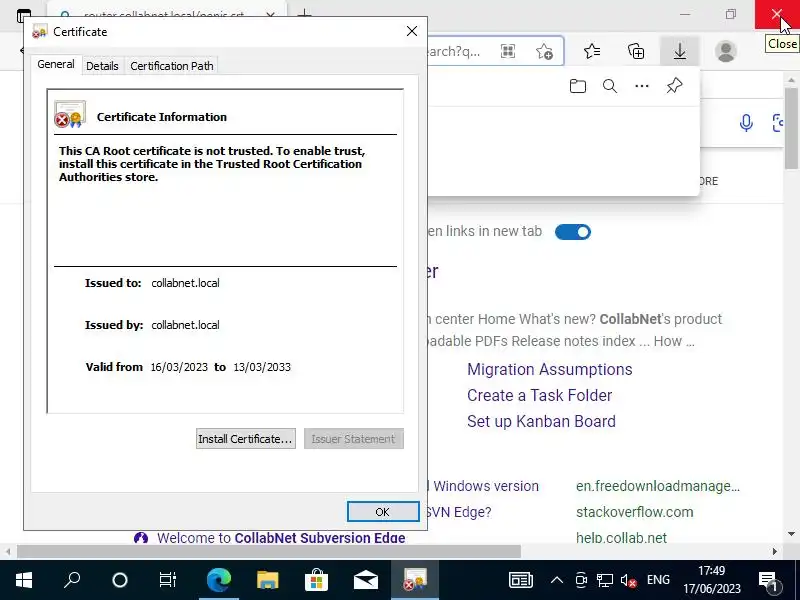Click the vertical scrollbar down arrow
The height and width of the screenshot is (600, 800).
(791, 534)
